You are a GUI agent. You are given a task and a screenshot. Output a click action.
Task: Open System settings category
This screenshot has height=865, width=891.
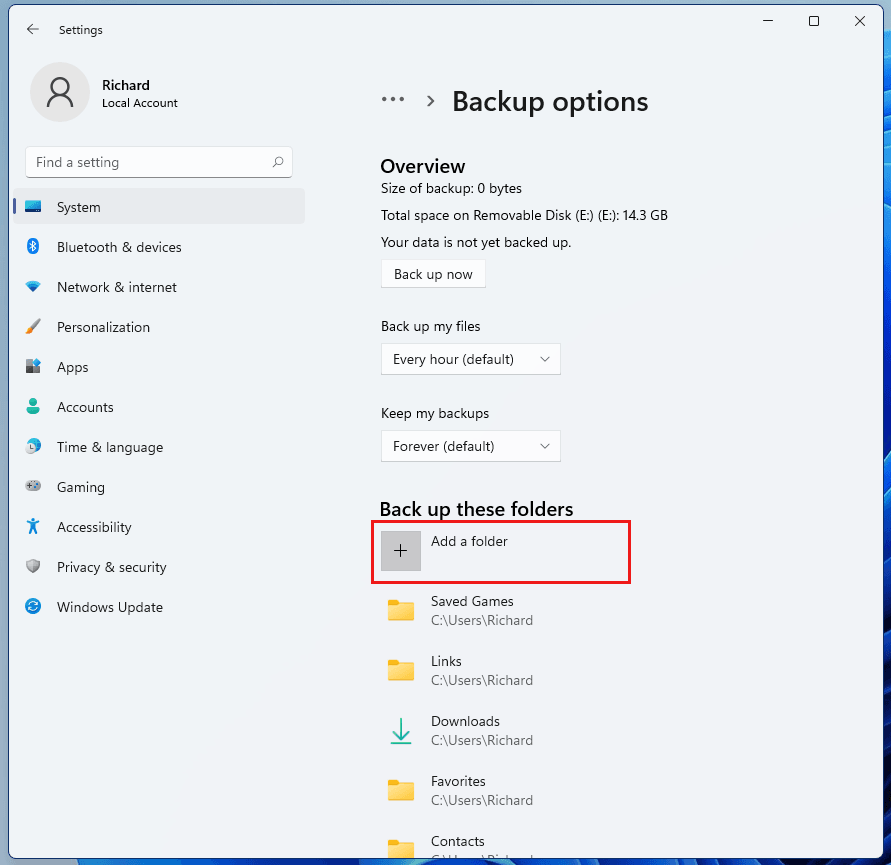[x=159, y=207]
